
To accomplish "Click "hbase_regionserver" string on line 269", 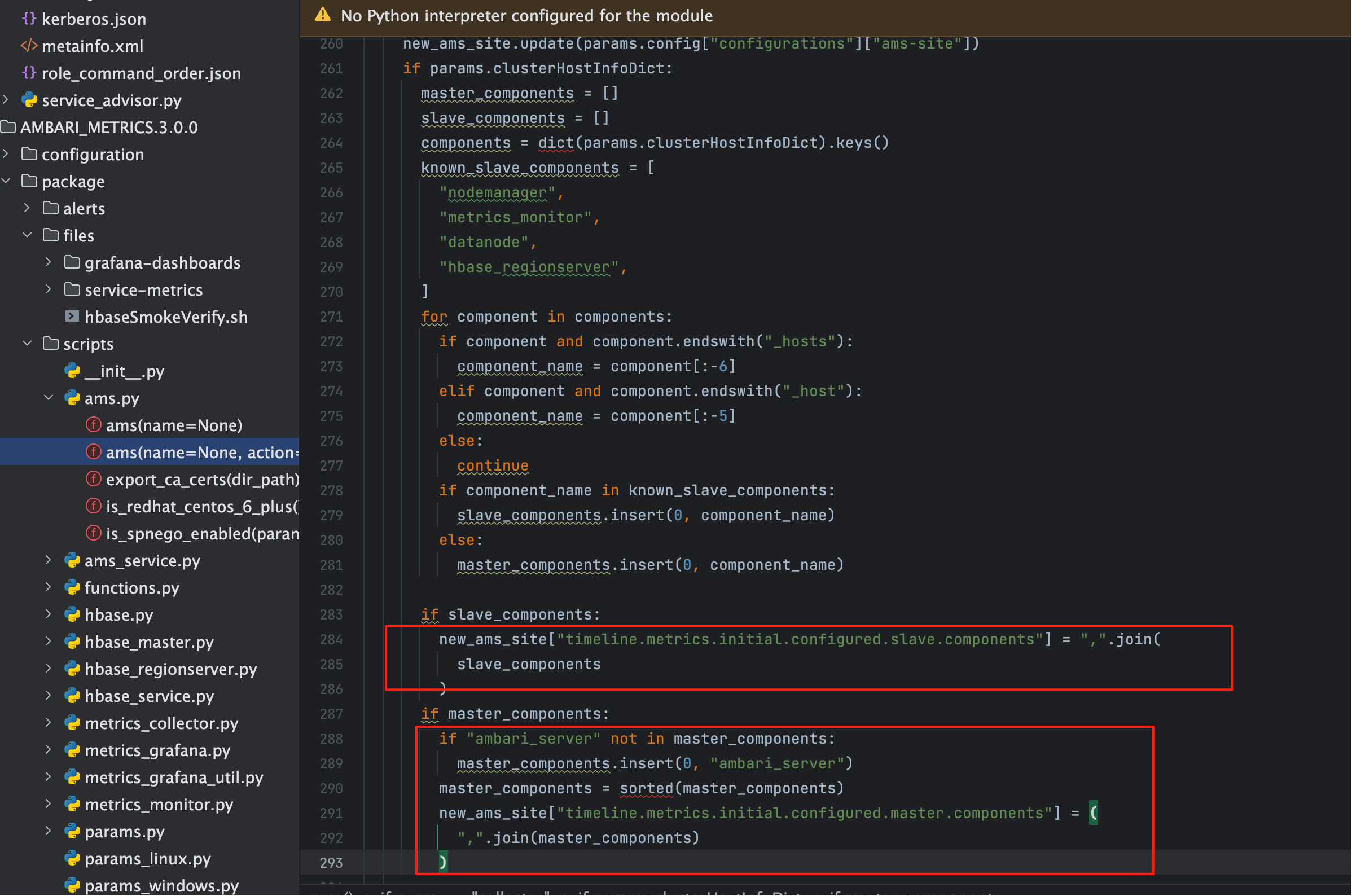I will (529, 267).
